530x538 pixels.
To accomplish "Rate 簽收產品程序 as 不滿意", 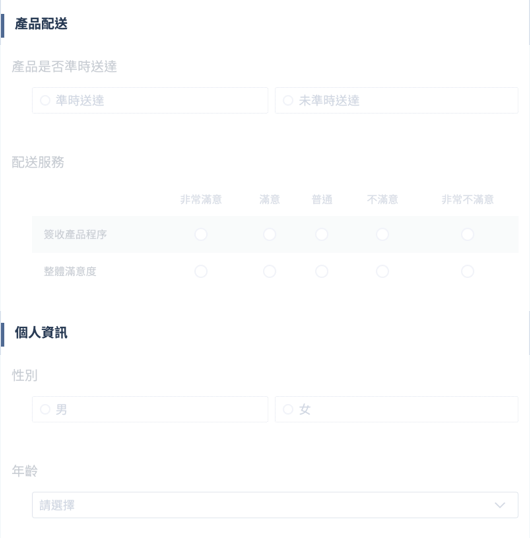I will 382,234.
